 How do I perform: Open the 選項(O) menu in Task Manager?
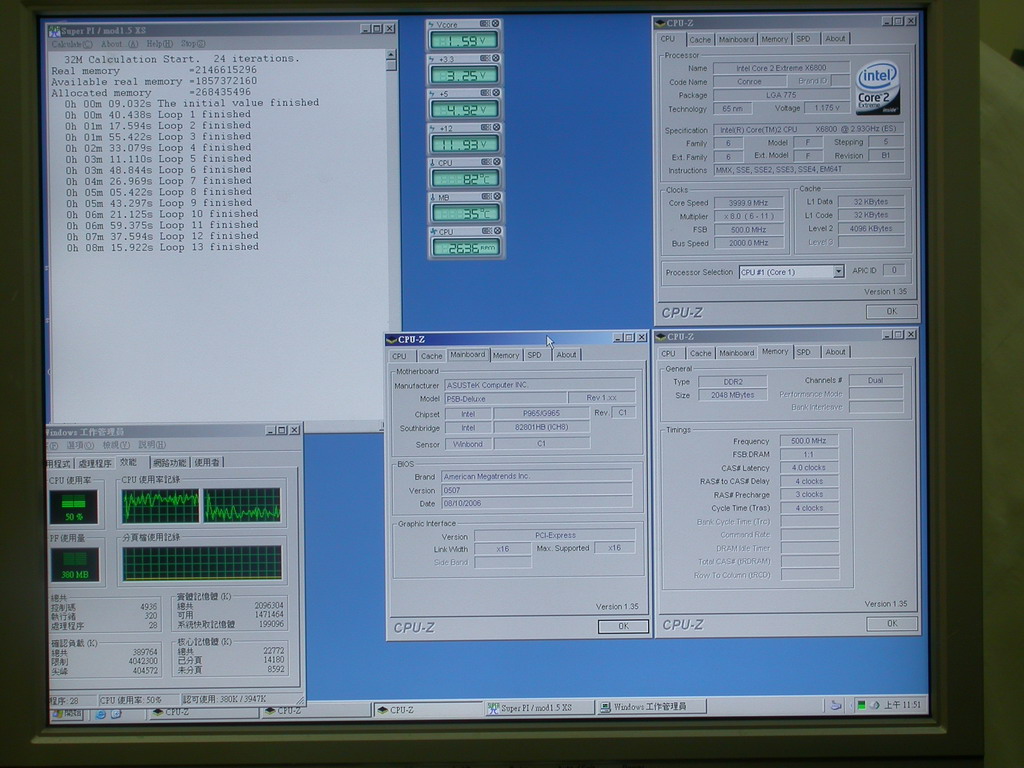pos(80,445)
